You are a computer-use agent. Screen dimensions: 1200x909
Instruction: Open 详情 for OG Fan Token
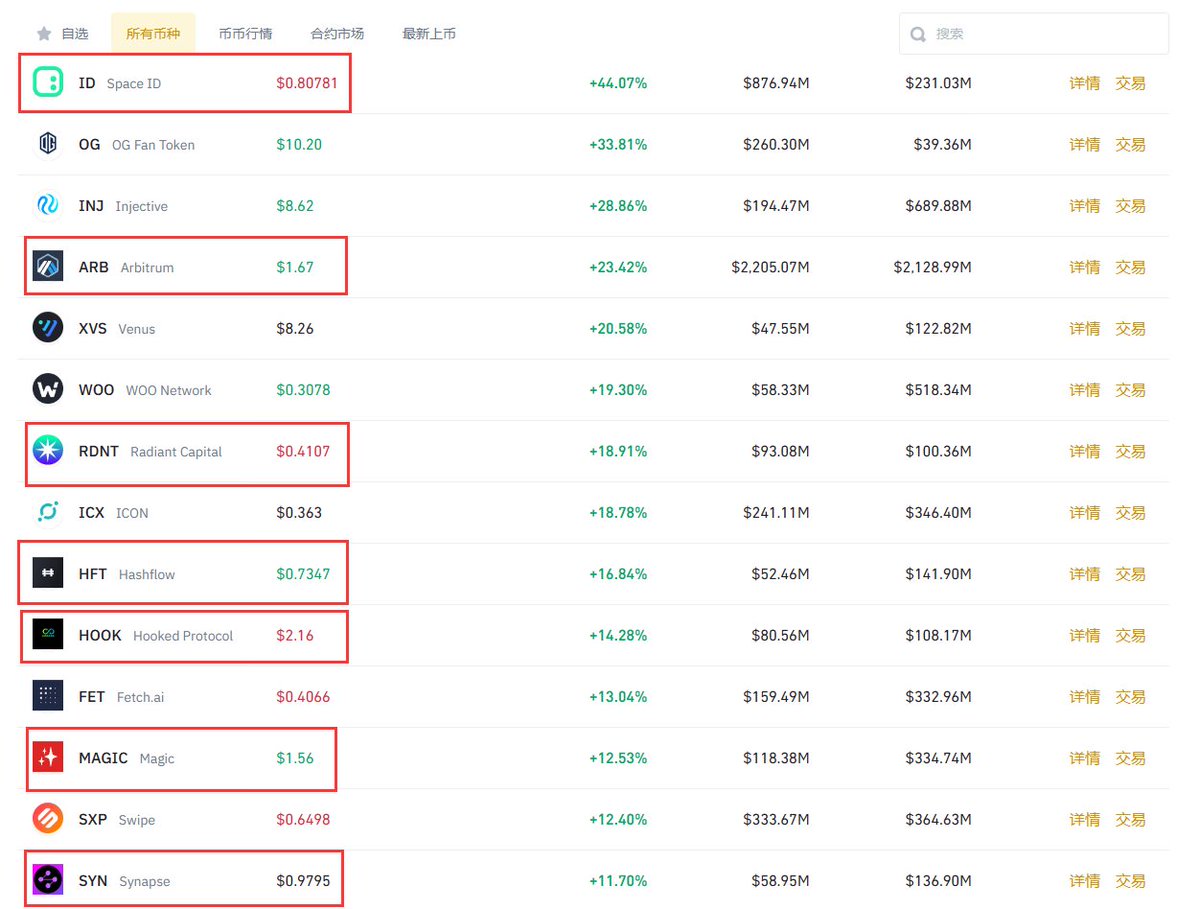[1085, 144]
